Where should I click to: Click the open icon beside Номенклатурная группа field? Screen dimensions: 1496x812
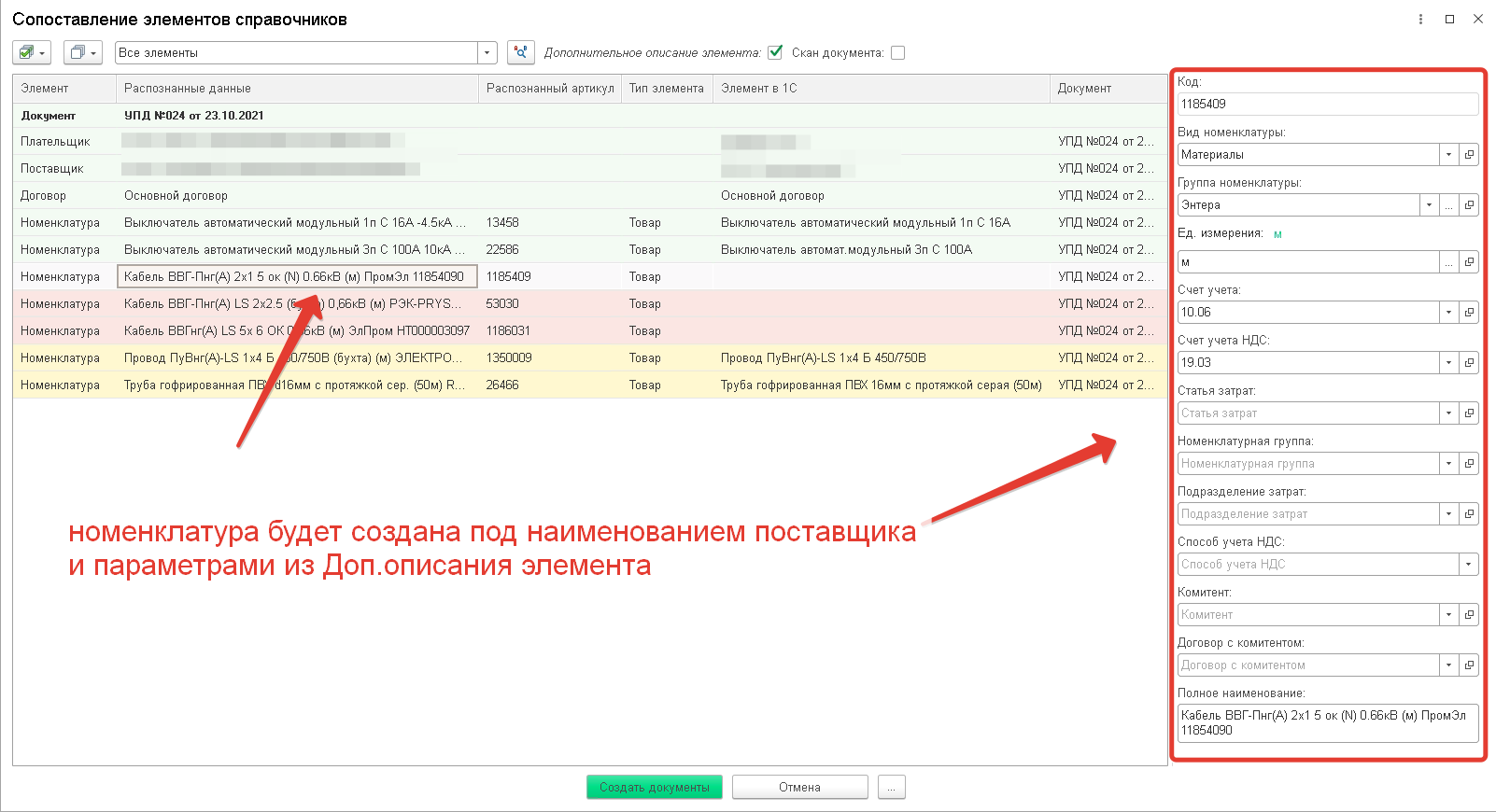(1469, 464)
